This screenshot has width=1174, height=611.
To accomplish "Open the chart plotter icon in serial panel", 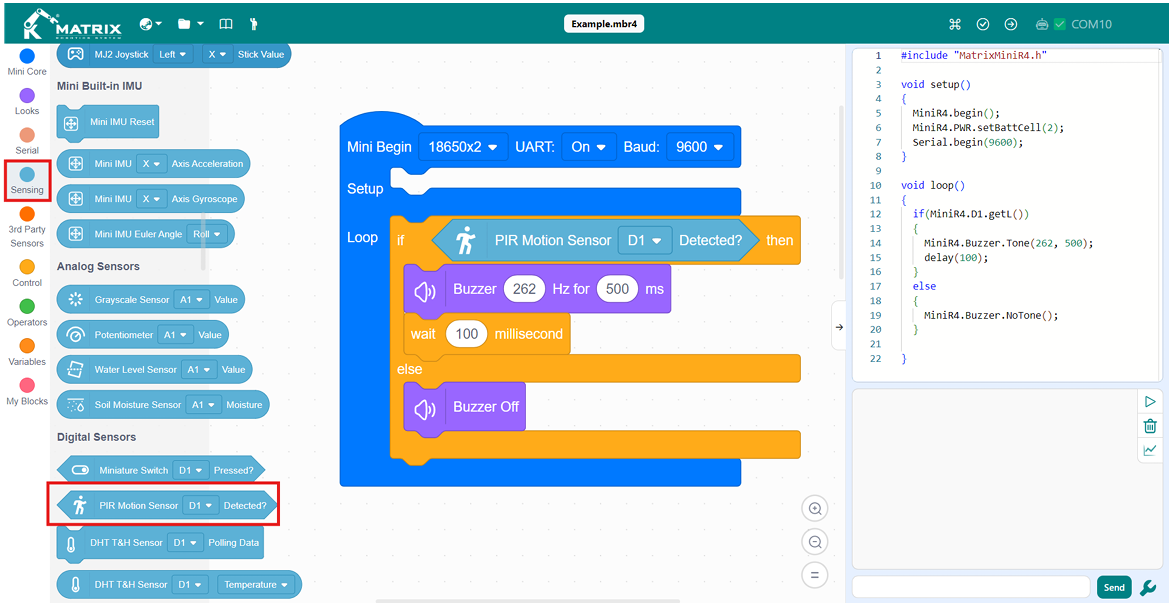I will [x=1150, y=450].
